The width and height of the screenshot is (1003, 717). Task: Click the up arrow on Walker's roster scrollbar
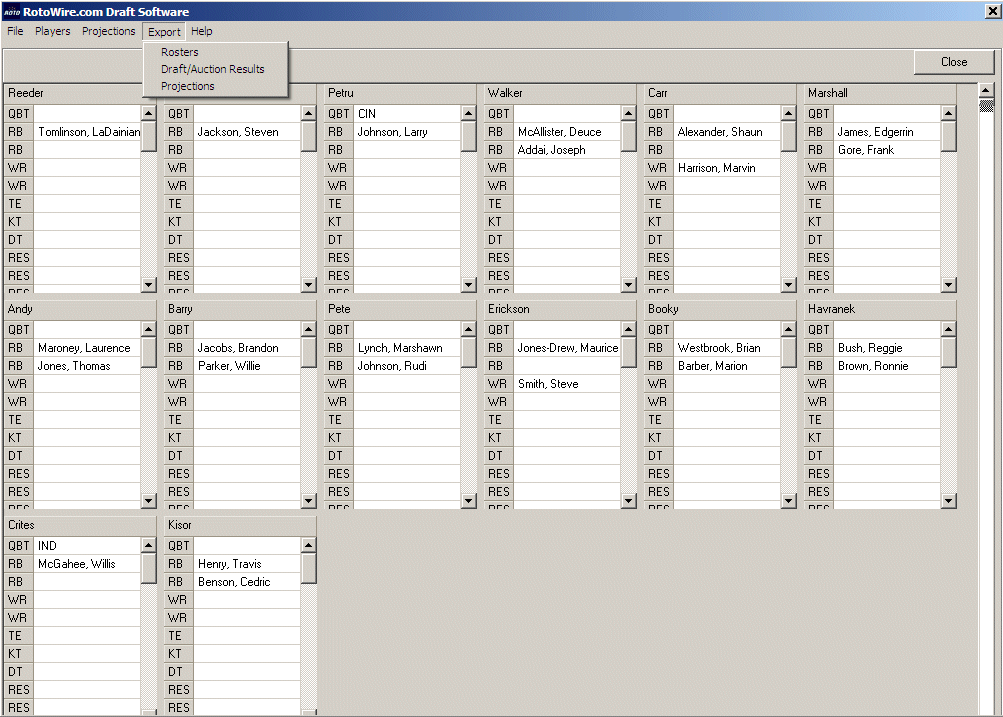pos(628,113)
